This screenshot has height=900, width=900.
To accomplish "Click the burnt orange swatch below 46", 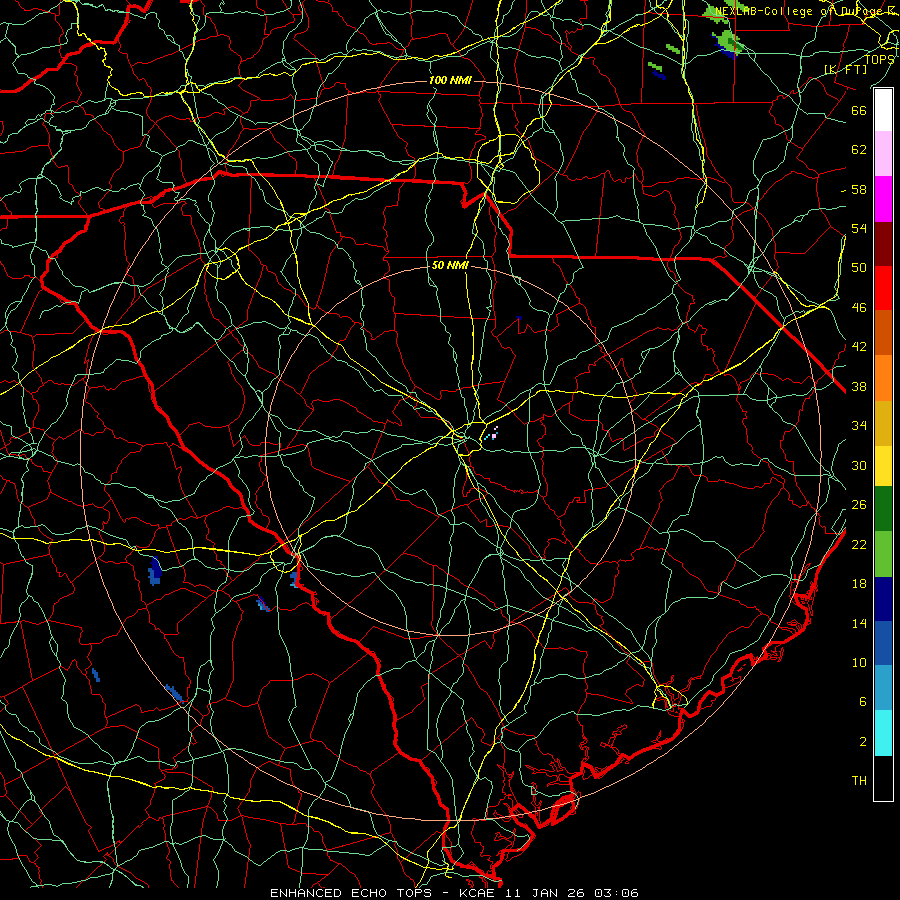I will (883, 333).
